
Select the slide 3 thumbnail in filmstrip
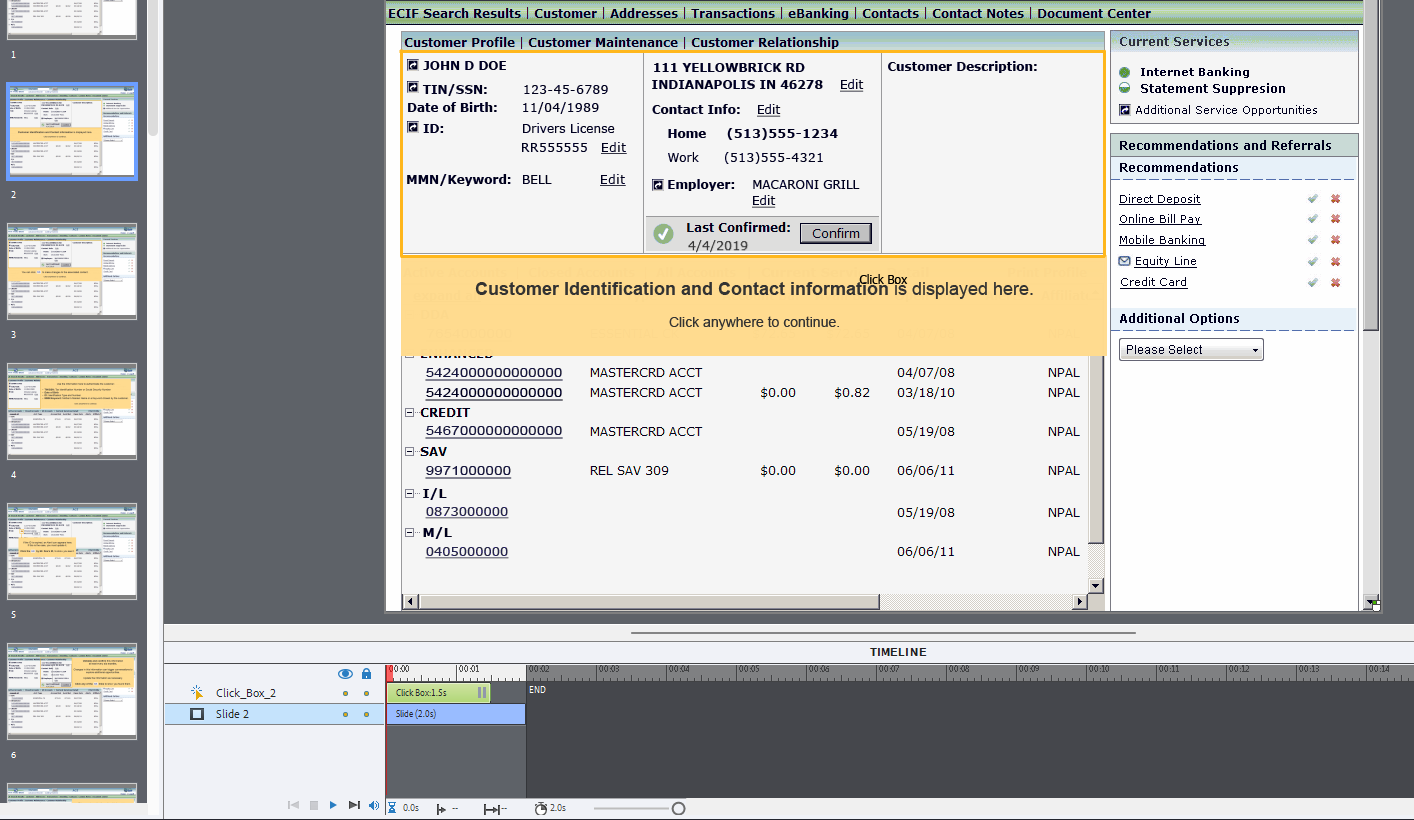(72, 271)
